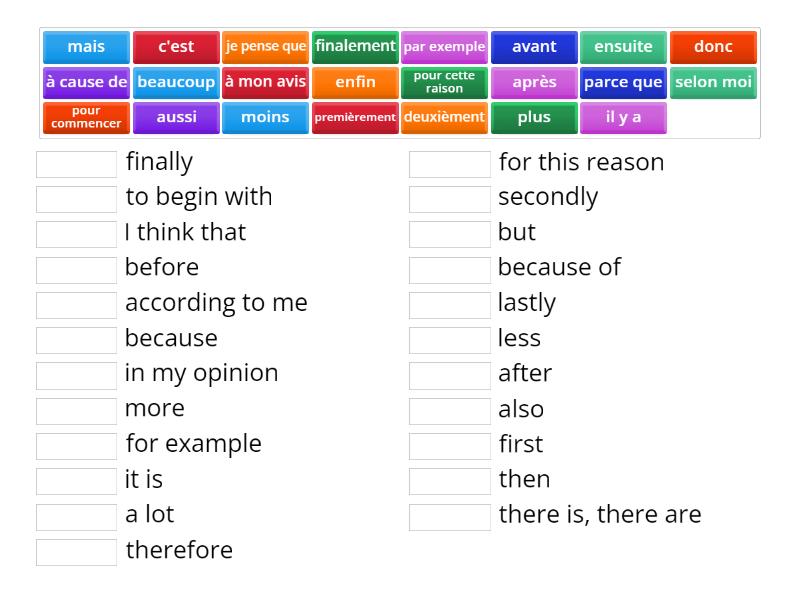Click the "ensuite" tile
The width and height of the screenshot is (800, 600).
tap(624, 46)
